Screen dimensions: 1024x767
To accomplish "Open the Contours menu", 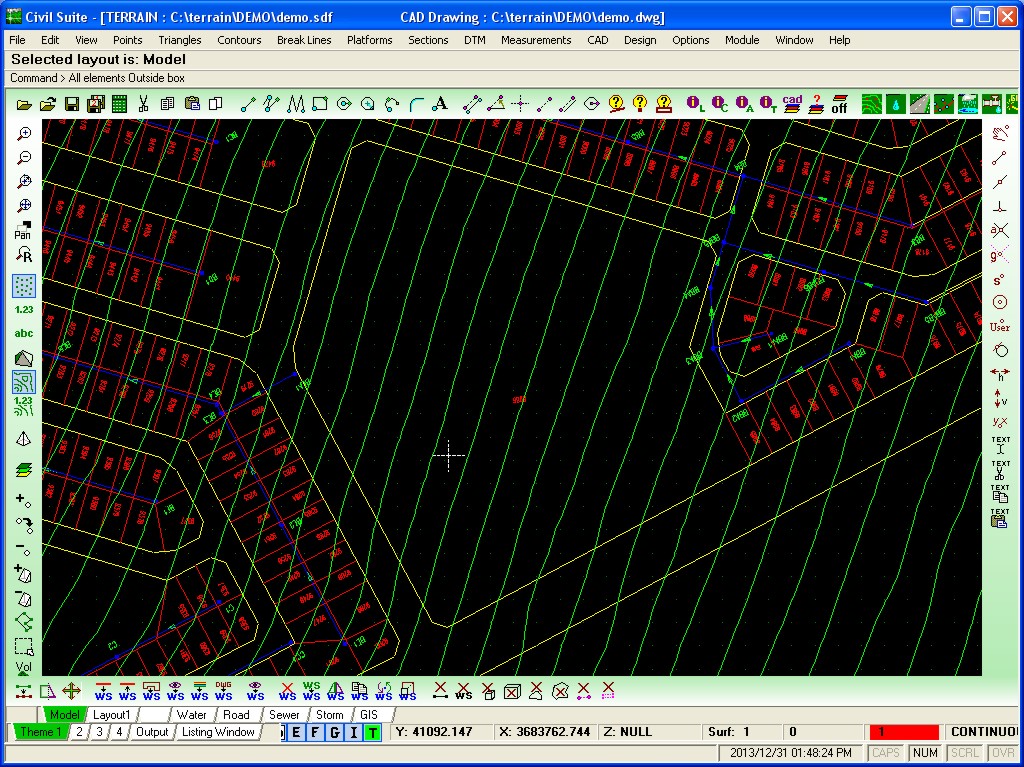I will click(239, 40).
